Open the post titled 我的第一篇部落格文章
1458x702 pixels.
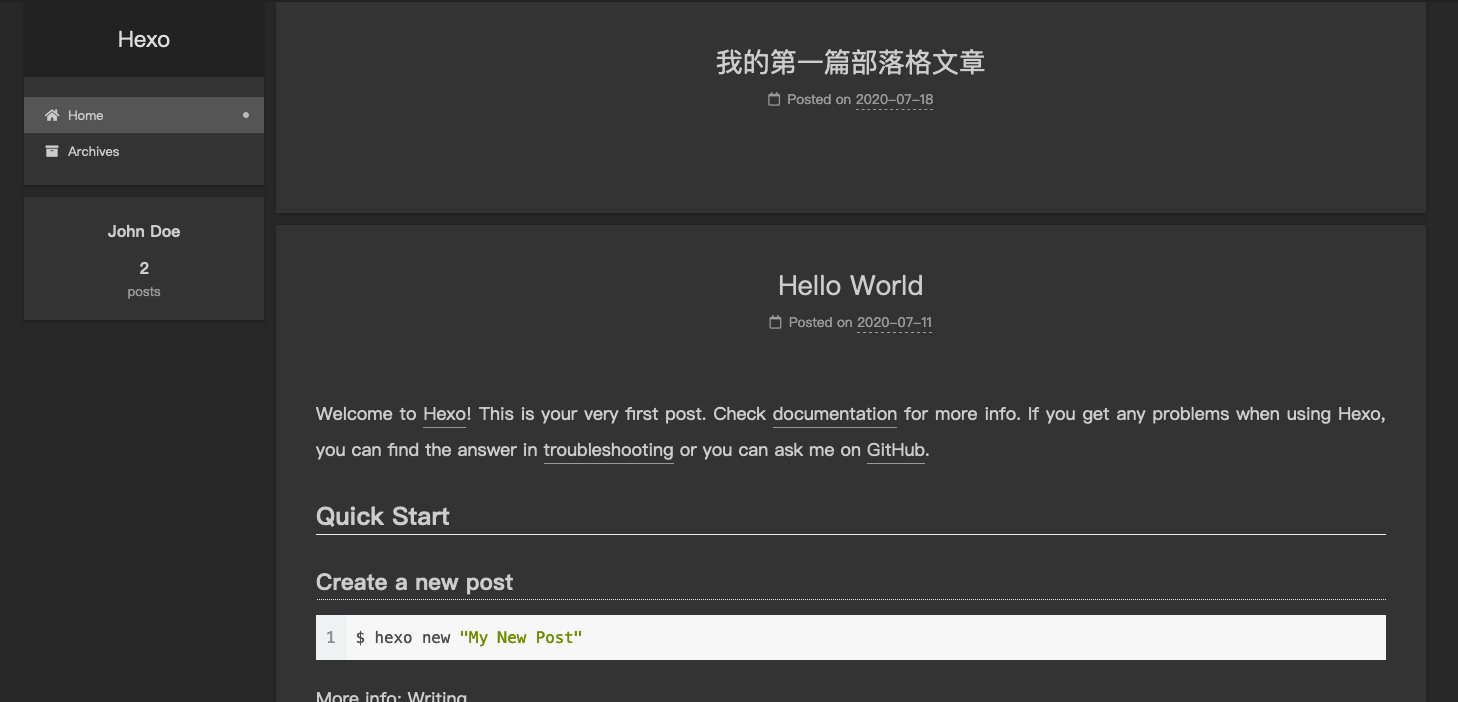pos(850,63)
